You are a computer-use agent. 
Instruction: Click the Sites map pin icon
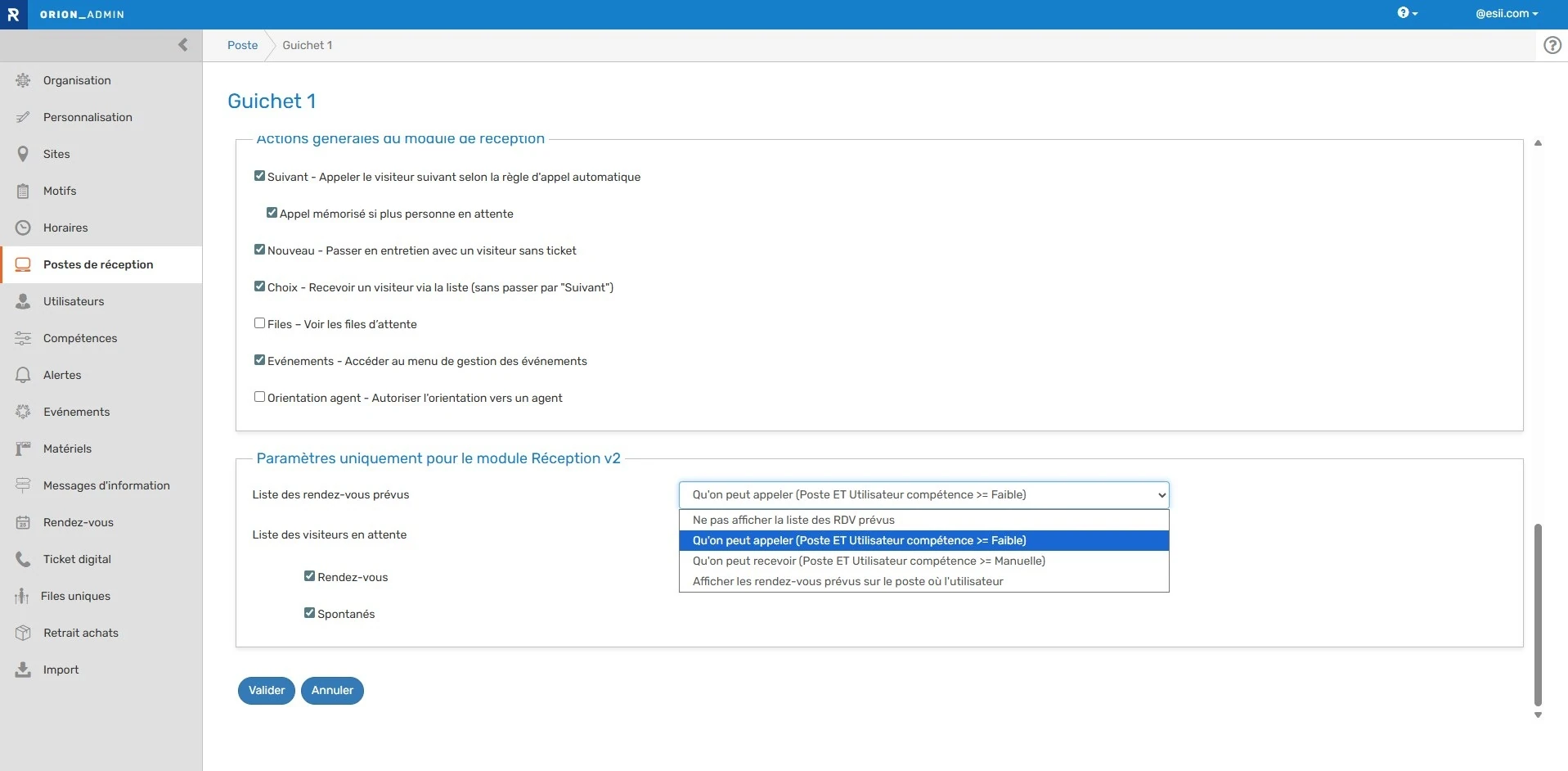click(23, 154)
